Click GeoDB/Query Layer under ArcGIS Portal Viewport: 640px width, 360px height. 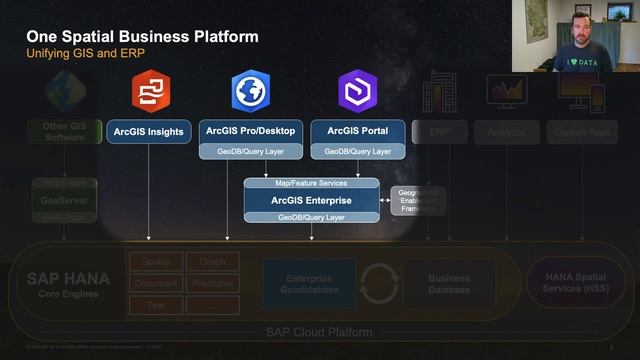tap(358, 151)
